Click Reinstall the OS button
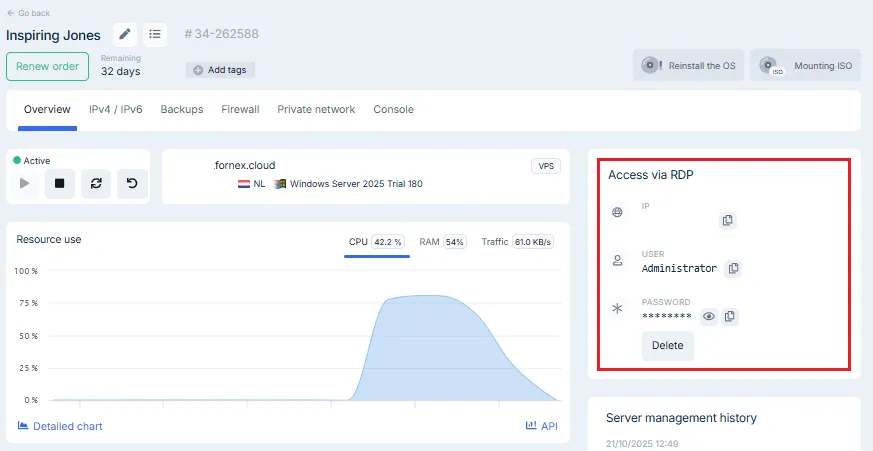 coord(688,66)
